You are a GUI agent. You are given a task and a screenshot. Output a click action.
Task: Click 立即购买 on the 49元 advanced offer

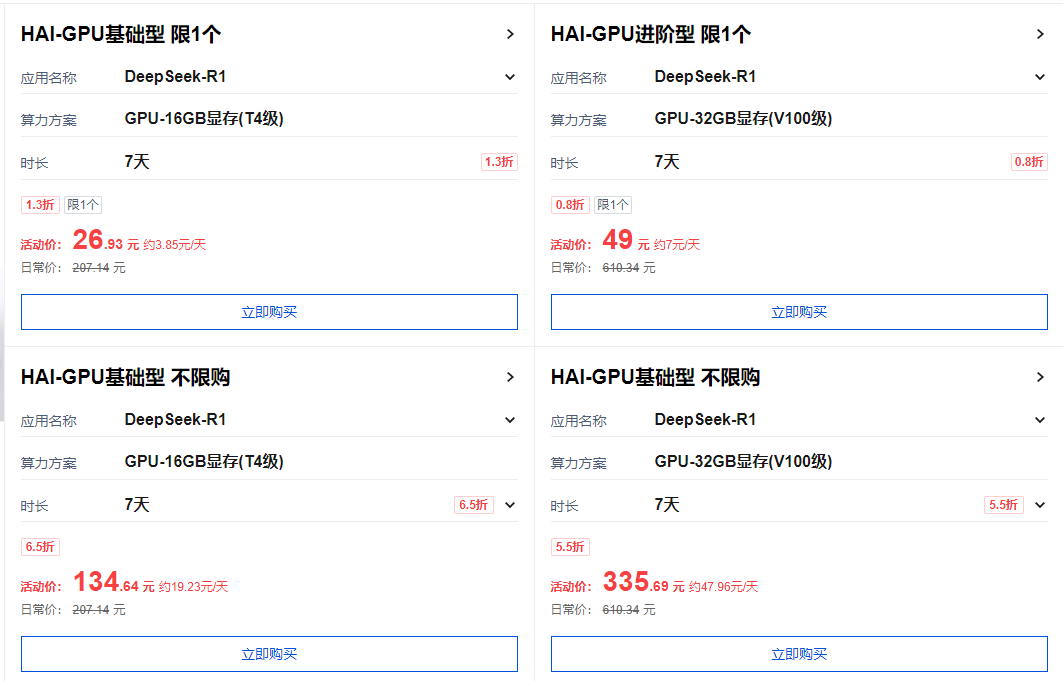coord(799,311)
